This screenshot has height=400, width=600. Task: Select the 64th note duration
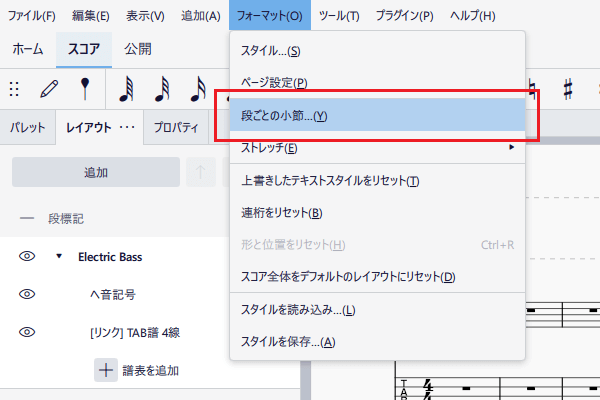[126, 89]
